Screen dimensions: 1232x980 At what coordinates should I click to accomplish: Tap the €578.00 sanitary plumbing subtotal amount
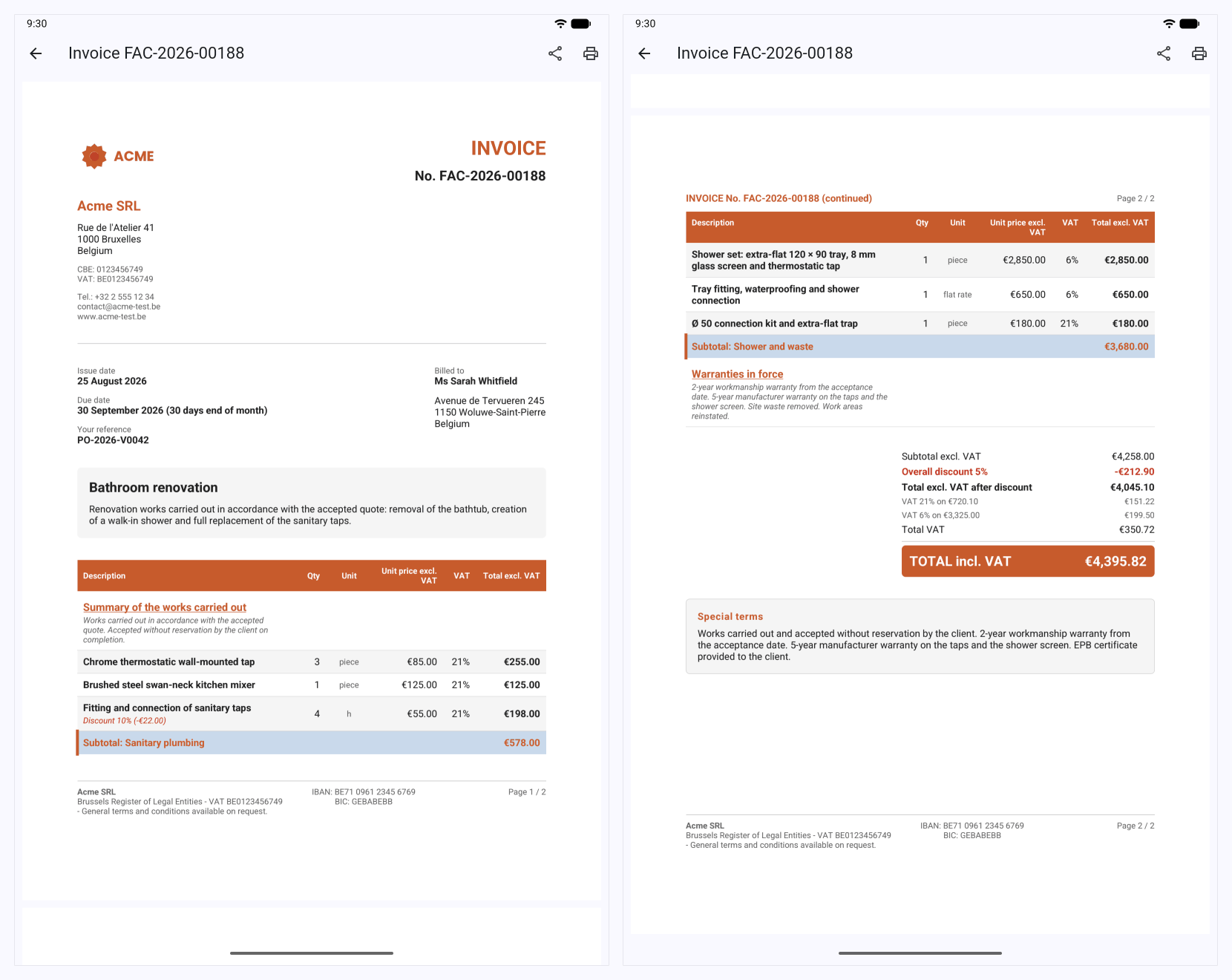pyautogui.click(x=522, y=743)
